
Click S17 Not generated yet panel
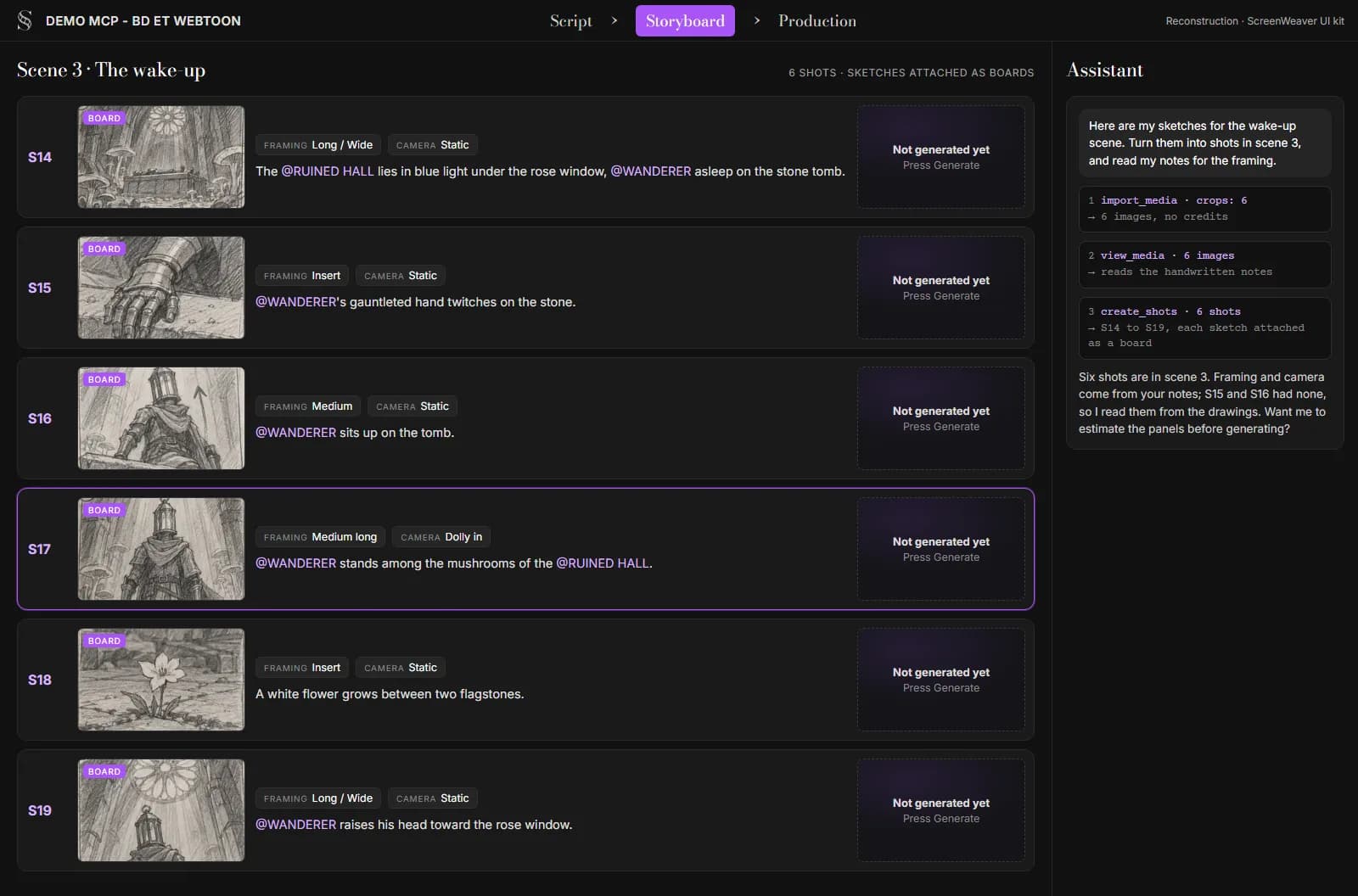[941, 549]
